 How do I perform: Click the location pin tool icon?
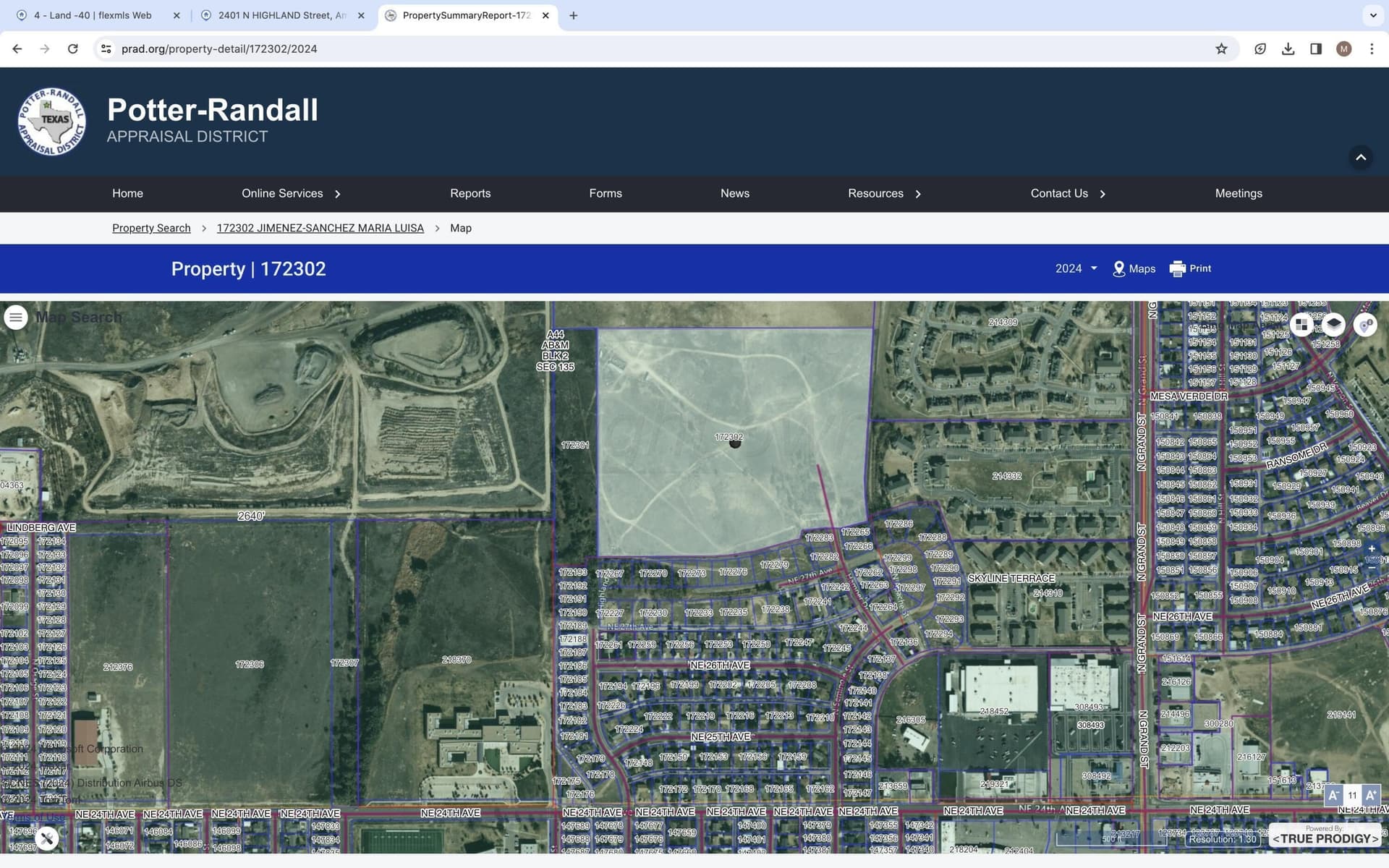tap(1365, 325)
